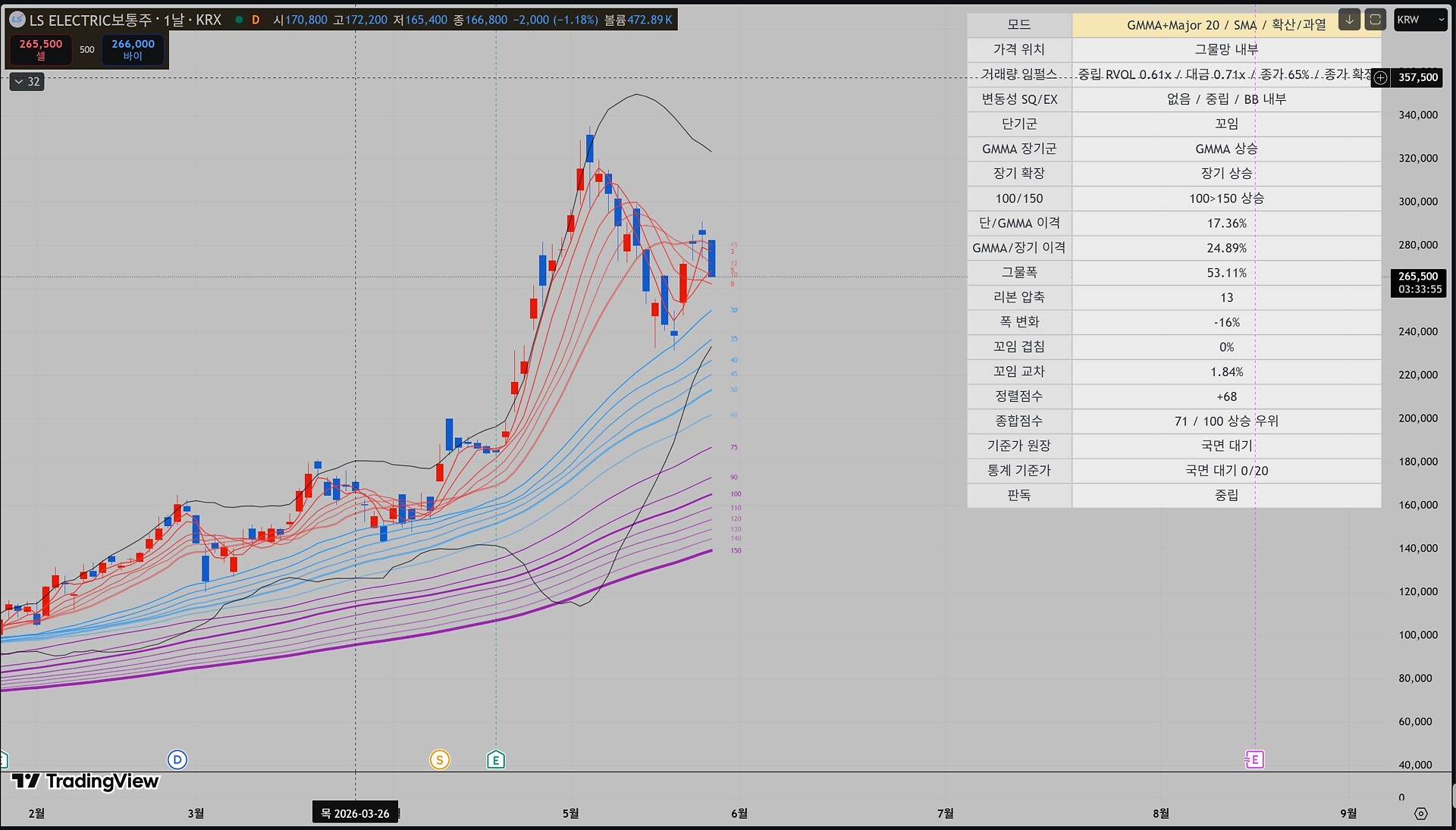Click the 변동성 SQ/EX row label
Screen dimensions: 1456x830
(1019, 99)
